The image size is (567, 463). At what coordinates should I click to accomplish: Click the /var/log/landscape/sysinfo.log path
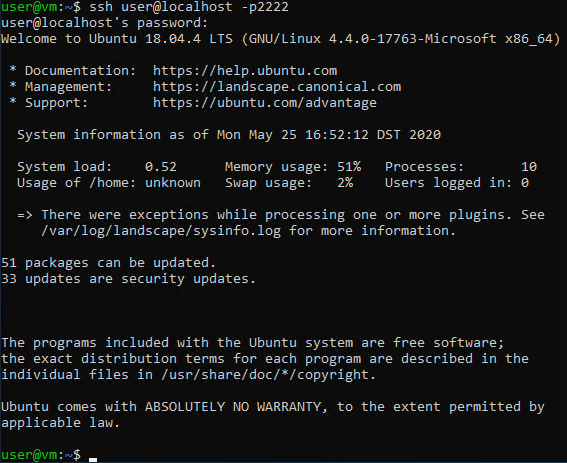point(161,231)
